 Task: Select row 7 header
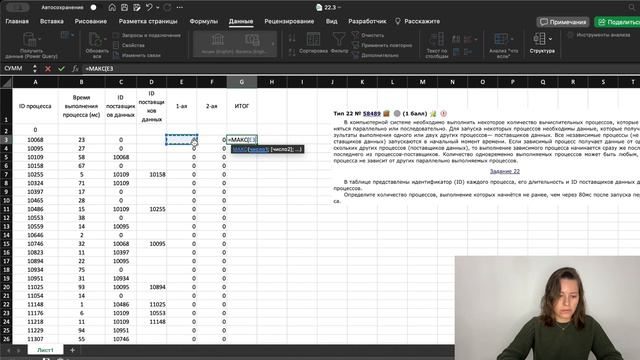6,174
